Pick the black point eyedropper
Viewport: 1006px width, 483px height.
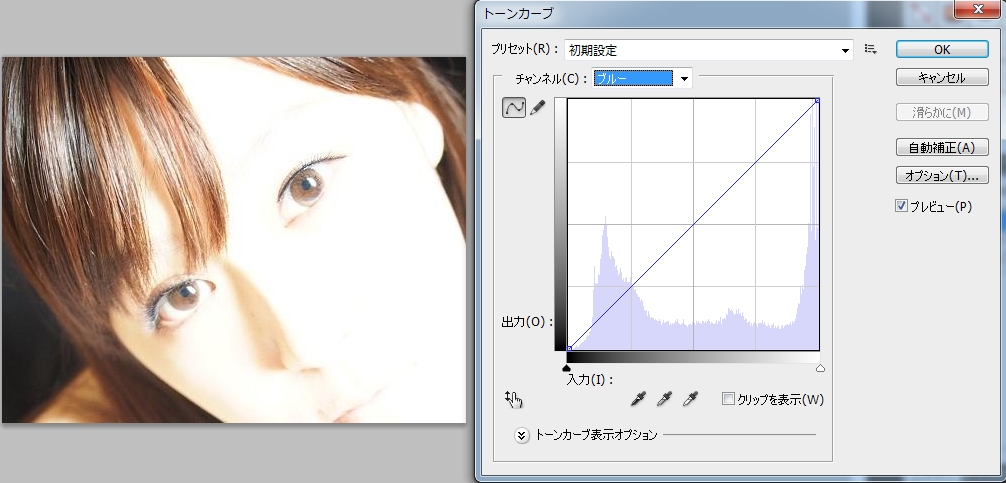tap(638, 399)
